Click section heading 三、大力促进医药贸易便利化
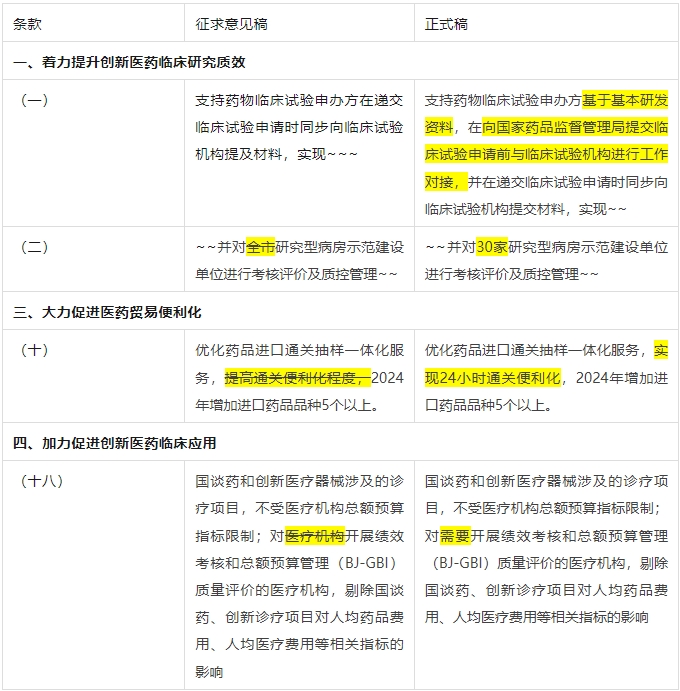This screenshot has width=680, height=691. [108, 312]
